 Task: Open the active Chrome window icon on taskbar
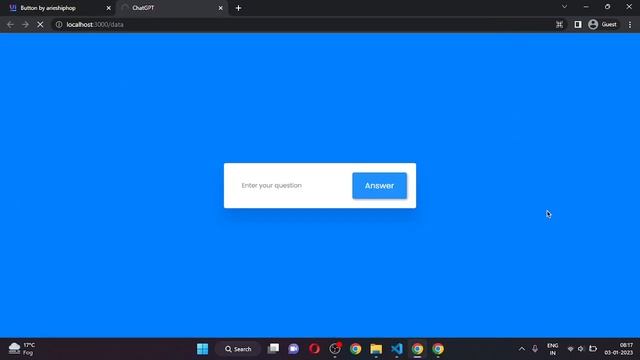coord(417,349)
